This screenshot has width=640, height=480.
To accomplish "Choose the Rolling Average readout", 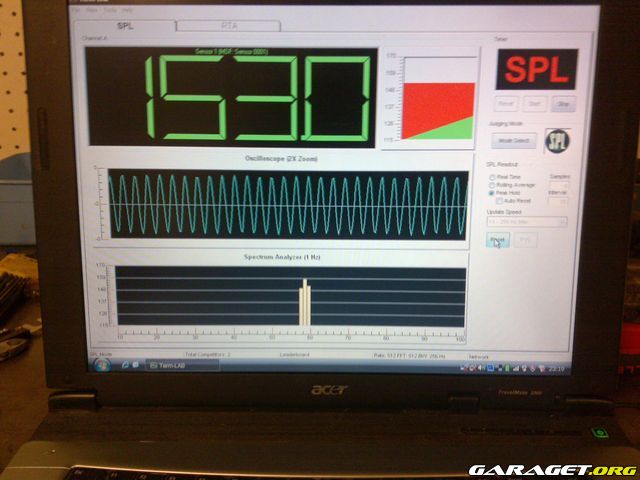I will click(491, 185).
